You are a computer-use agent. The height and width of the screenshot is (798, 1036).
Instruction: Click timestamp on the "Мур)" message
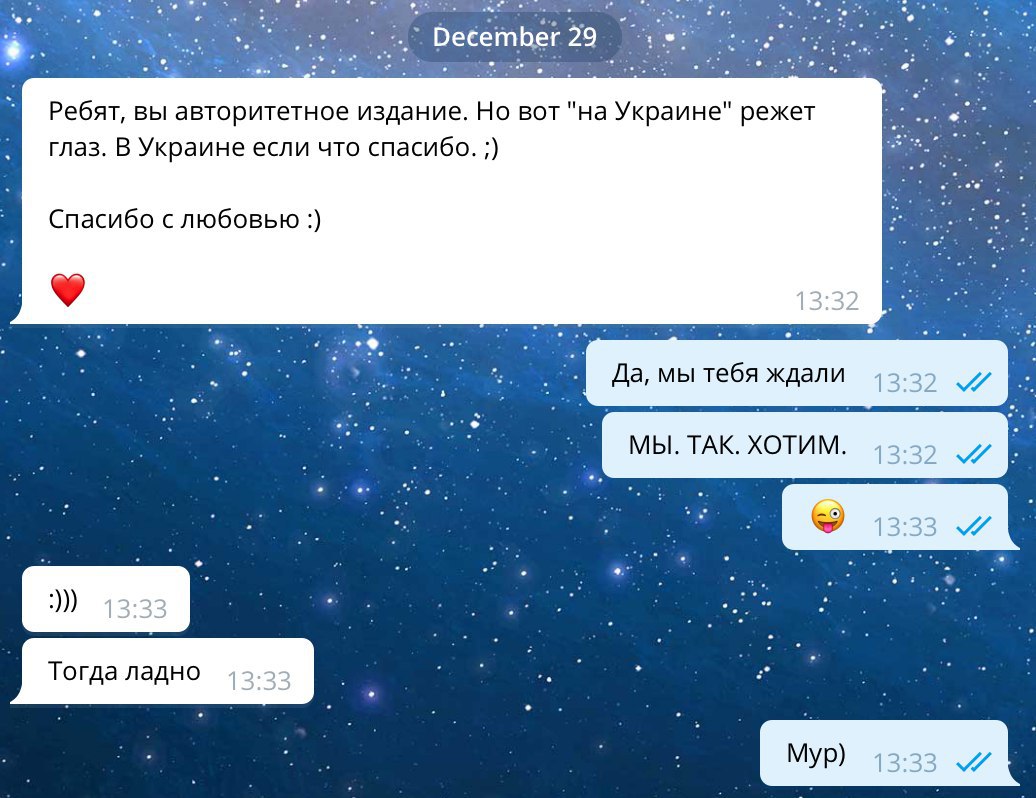[x=905, y=763]
